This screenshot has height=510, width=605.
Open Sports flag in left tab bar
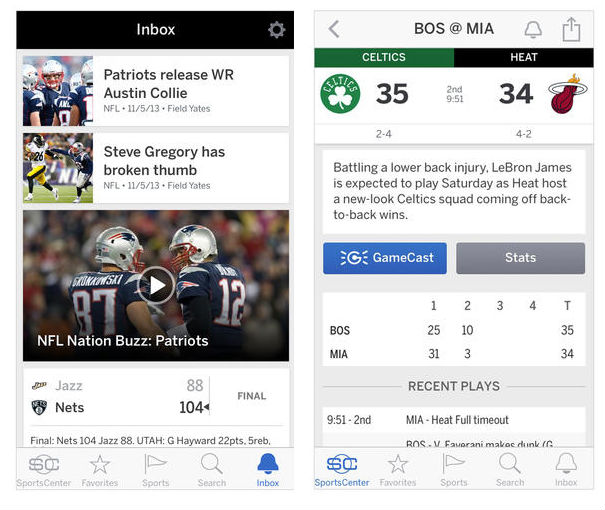point(155,471)
